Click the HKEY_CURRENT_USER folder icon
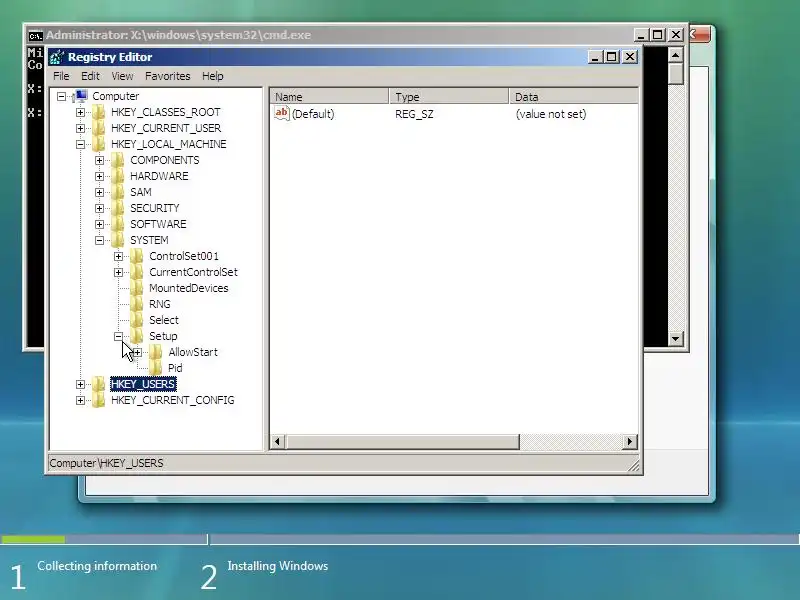Screen dimensions: 800x600 pyautogui.click(x=98, y=128)
